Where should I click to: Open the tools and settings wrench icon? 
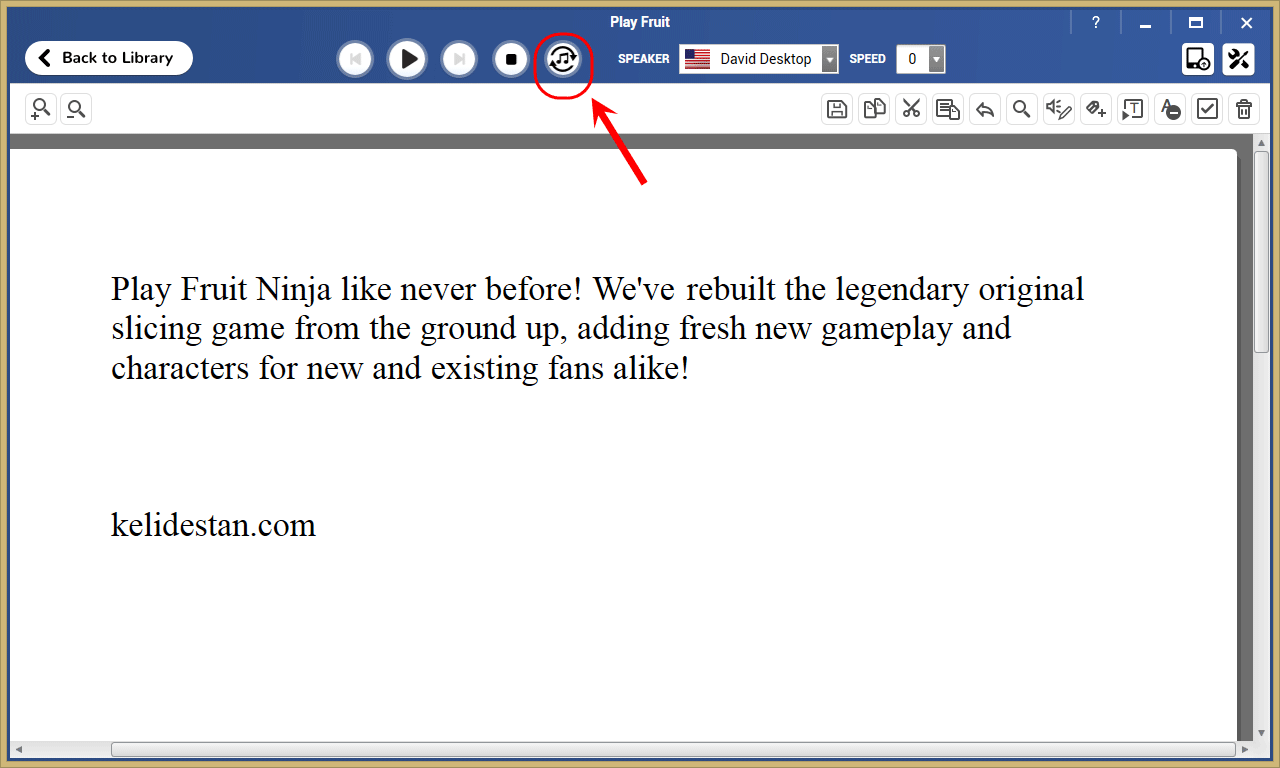(1239, 59)
